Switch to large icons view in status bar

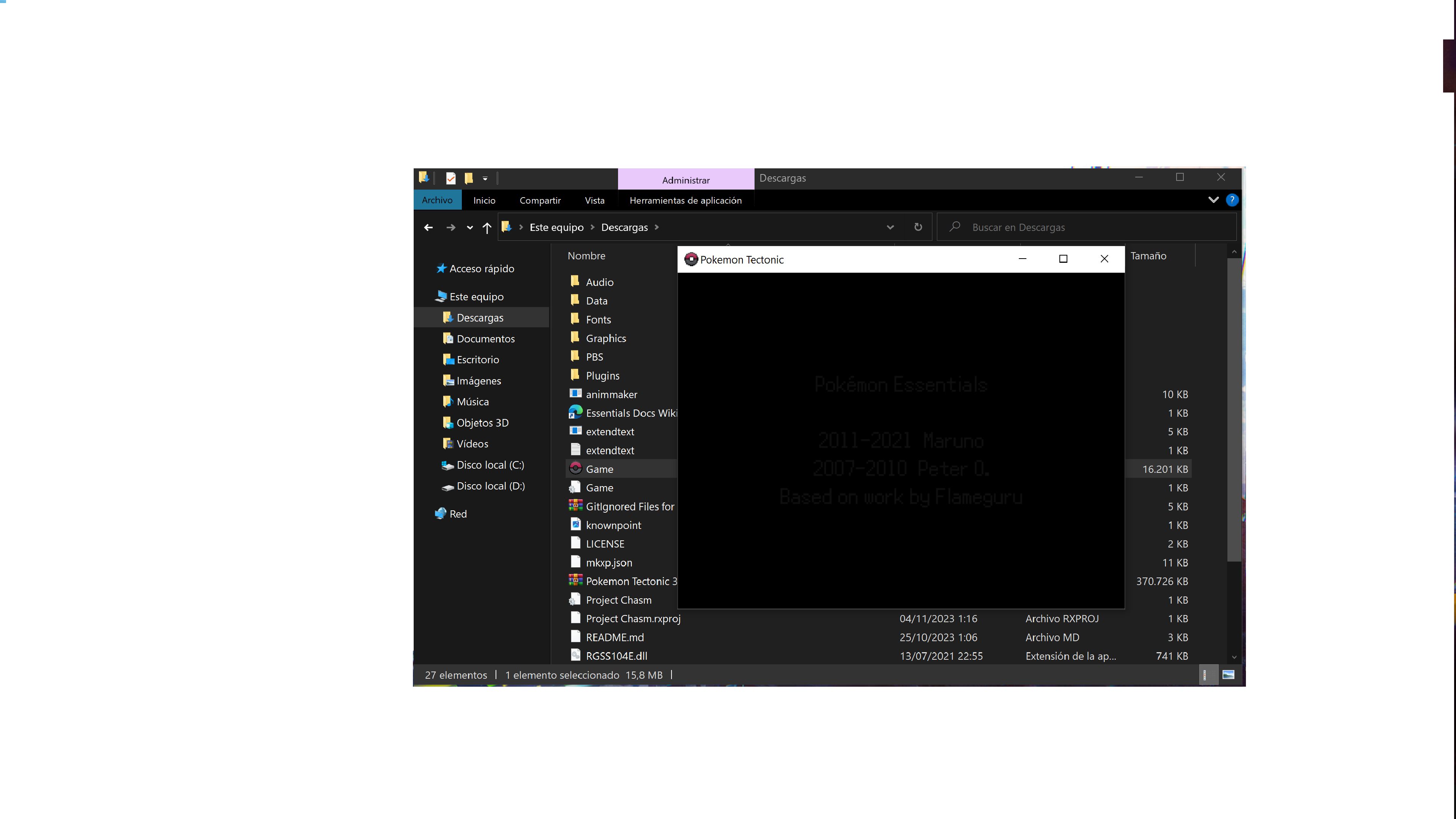click(1228, 675)
